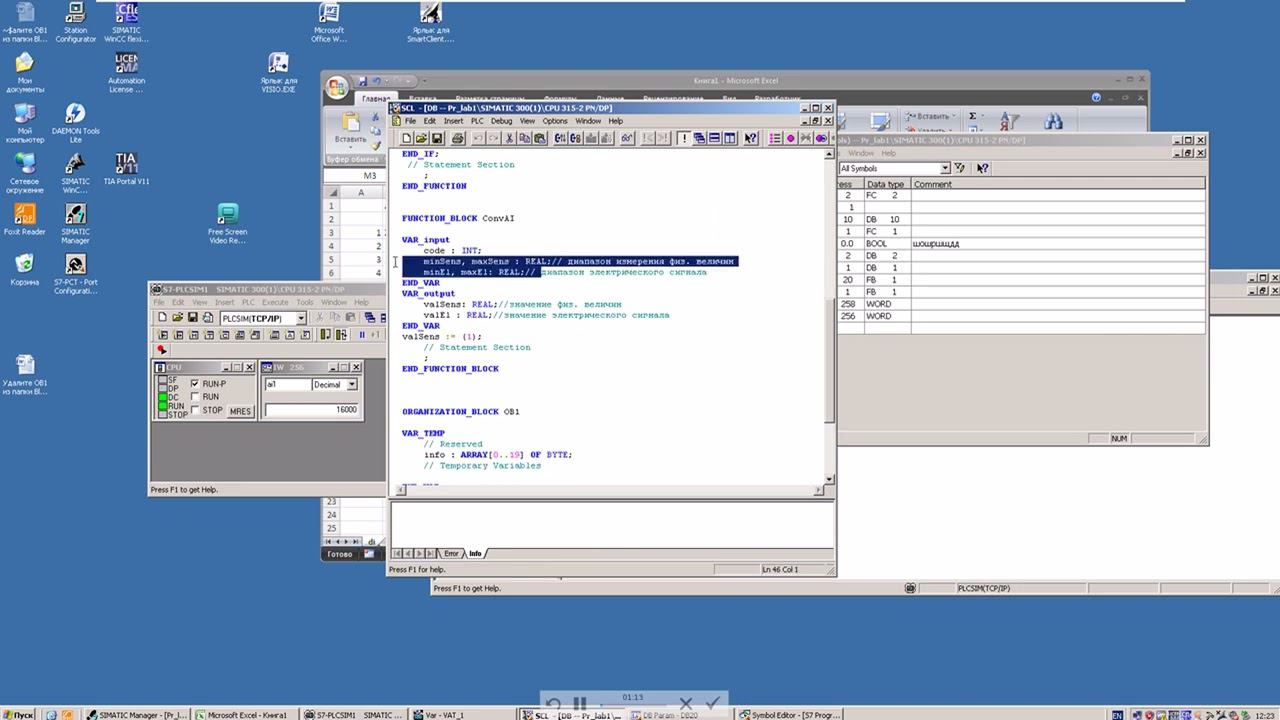Open the Decimal format dropdown in IW 256
This screenshot has height=720, width=1280.
(x=351, y=385)
